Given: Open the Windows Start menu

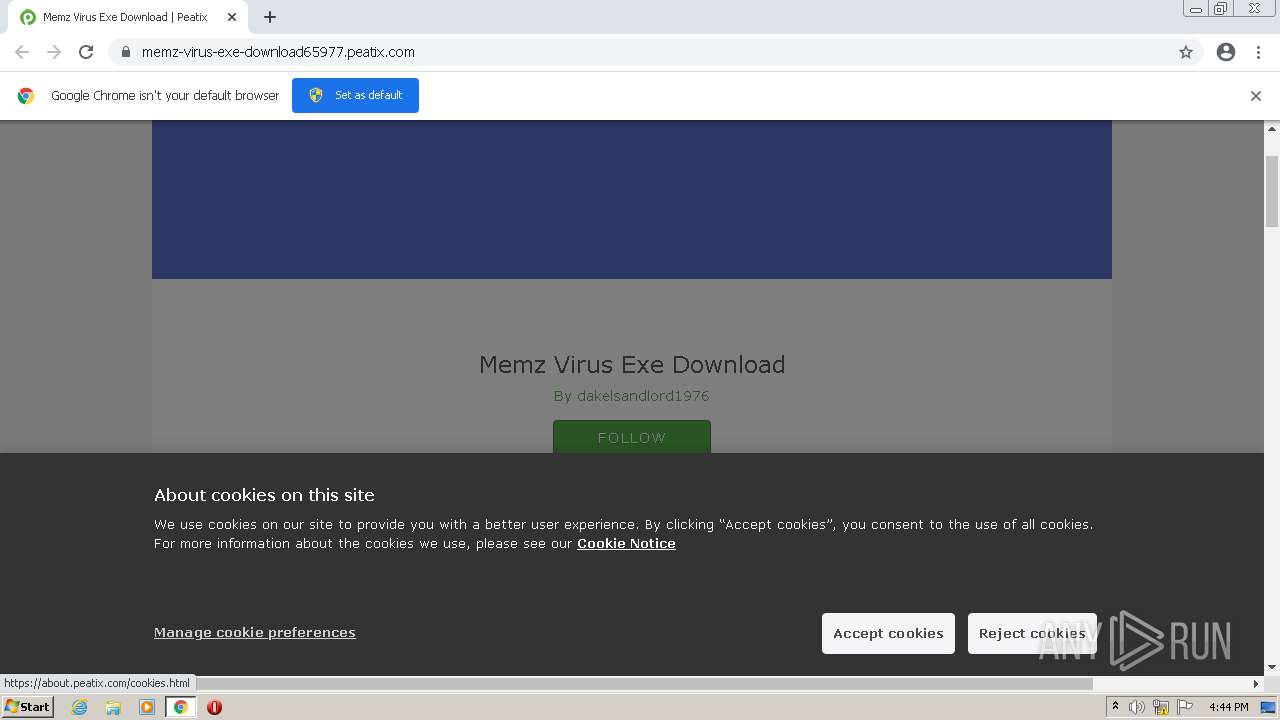Looking at the screenshot, I should pos(28,707).
